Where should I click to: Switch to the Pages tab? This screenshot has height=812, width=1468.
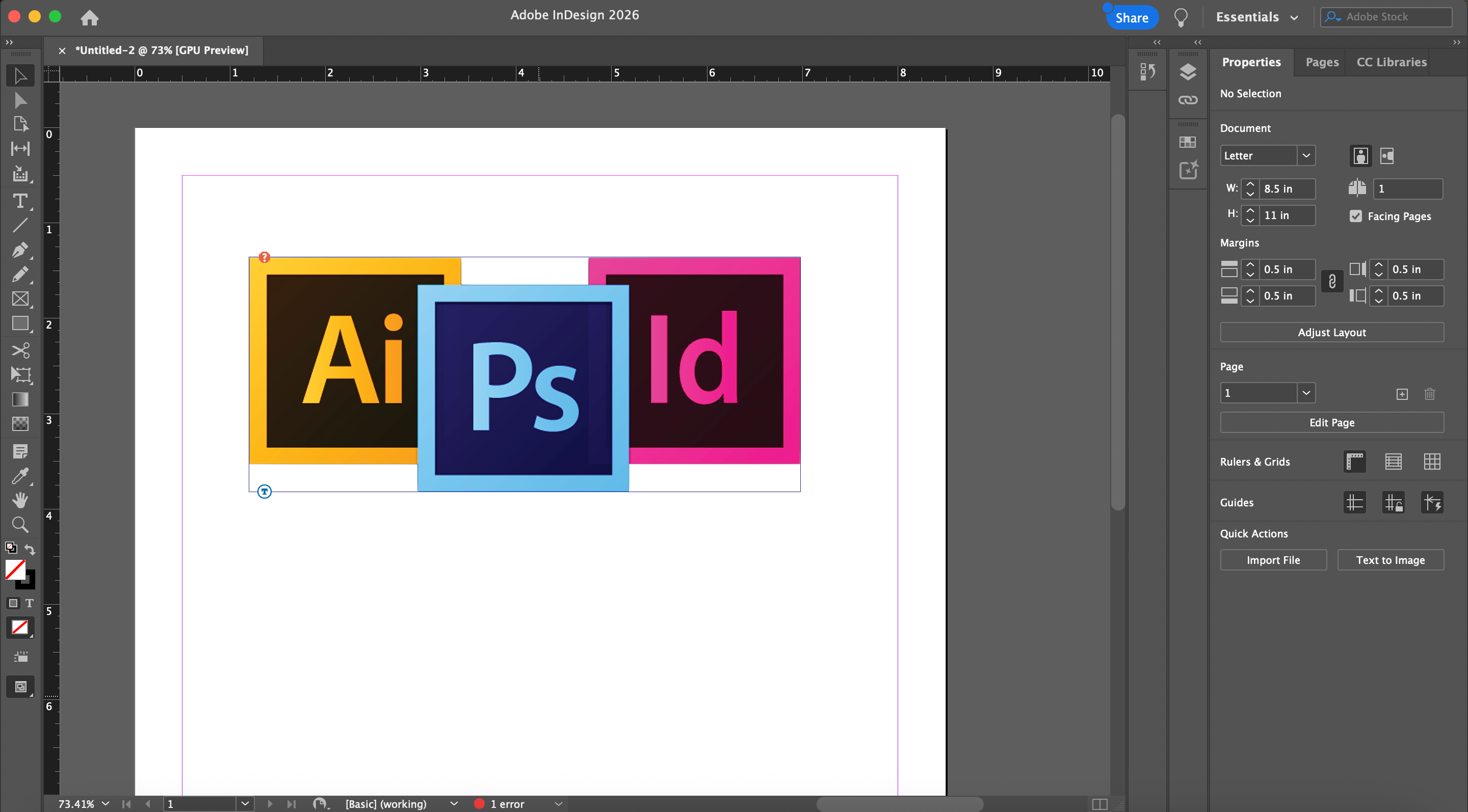1322,62
